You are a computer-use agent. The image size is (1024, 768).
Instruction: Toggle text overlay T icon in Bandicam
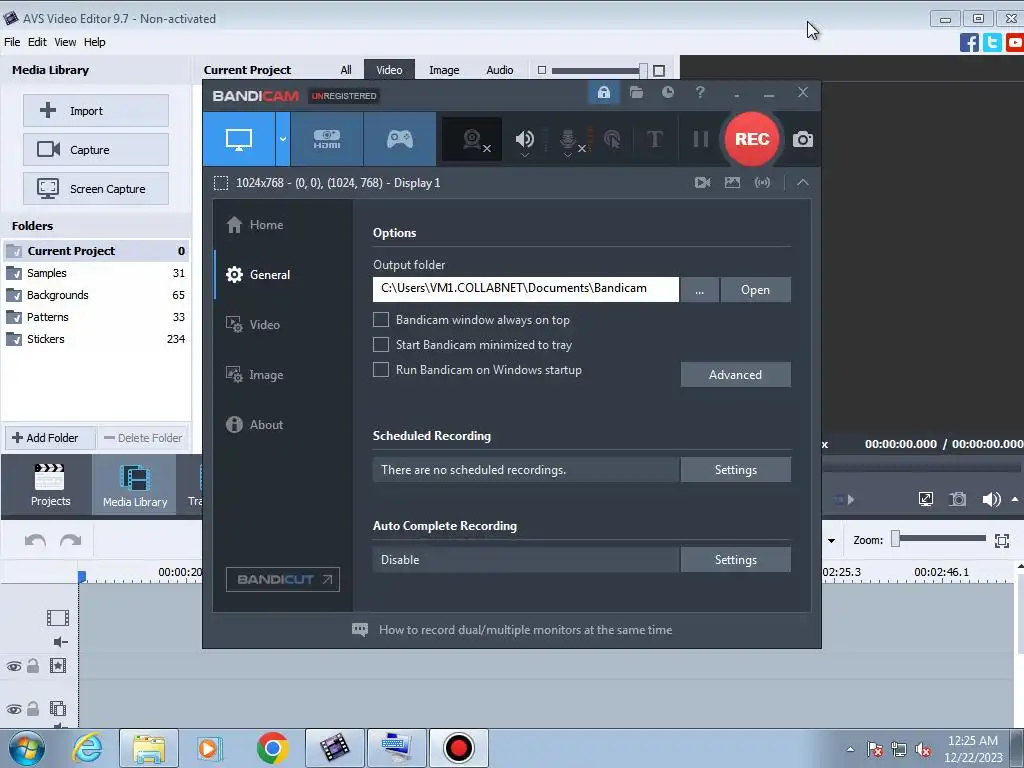point(654,139)
